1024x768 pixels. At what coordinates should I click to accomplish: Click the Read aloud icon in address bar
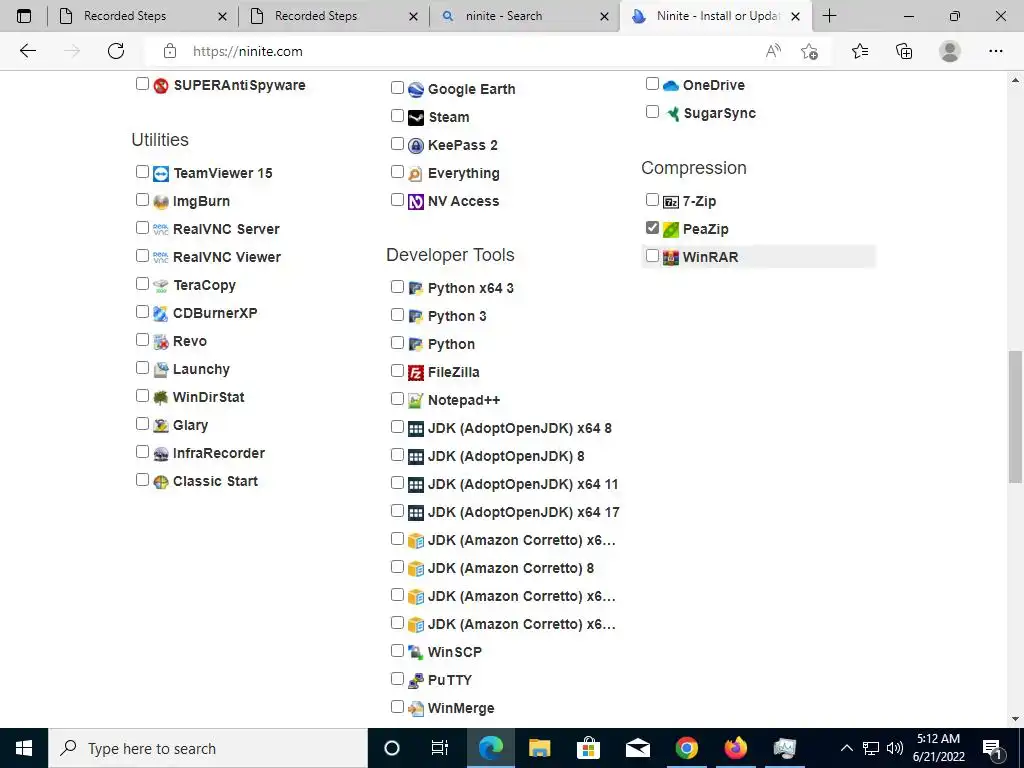[x=773, y=51]
